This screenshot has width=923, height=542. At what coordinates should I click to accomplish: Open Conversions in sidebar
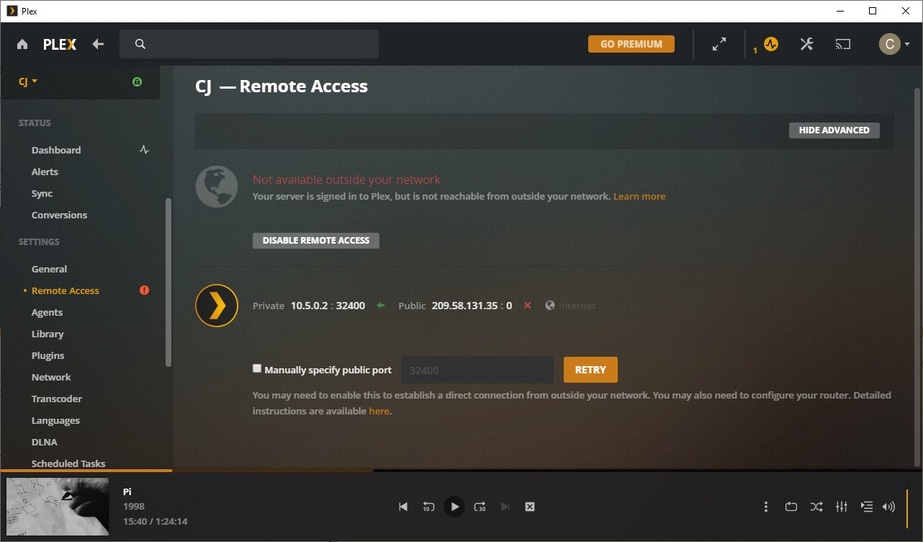point(59,215)
